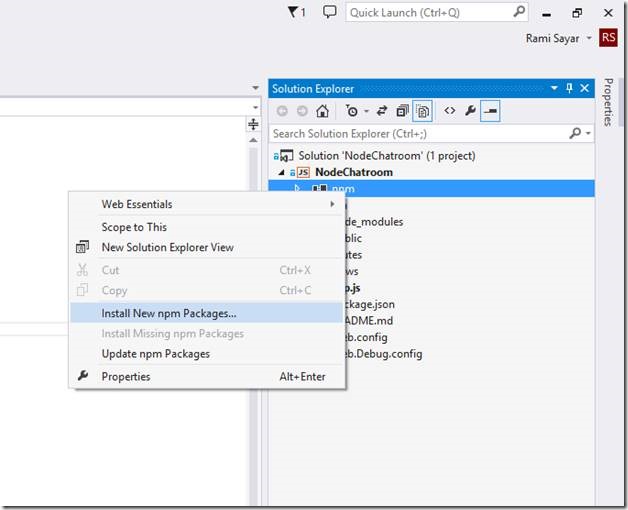Click the solution icon beside Solution 'NodeChatroom'
The image size is (628, 510).
point(287,155)
